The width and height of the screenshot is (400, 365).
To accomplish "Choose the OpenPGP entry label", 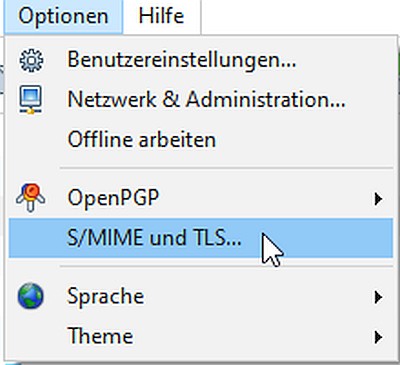I will [113, 198].
